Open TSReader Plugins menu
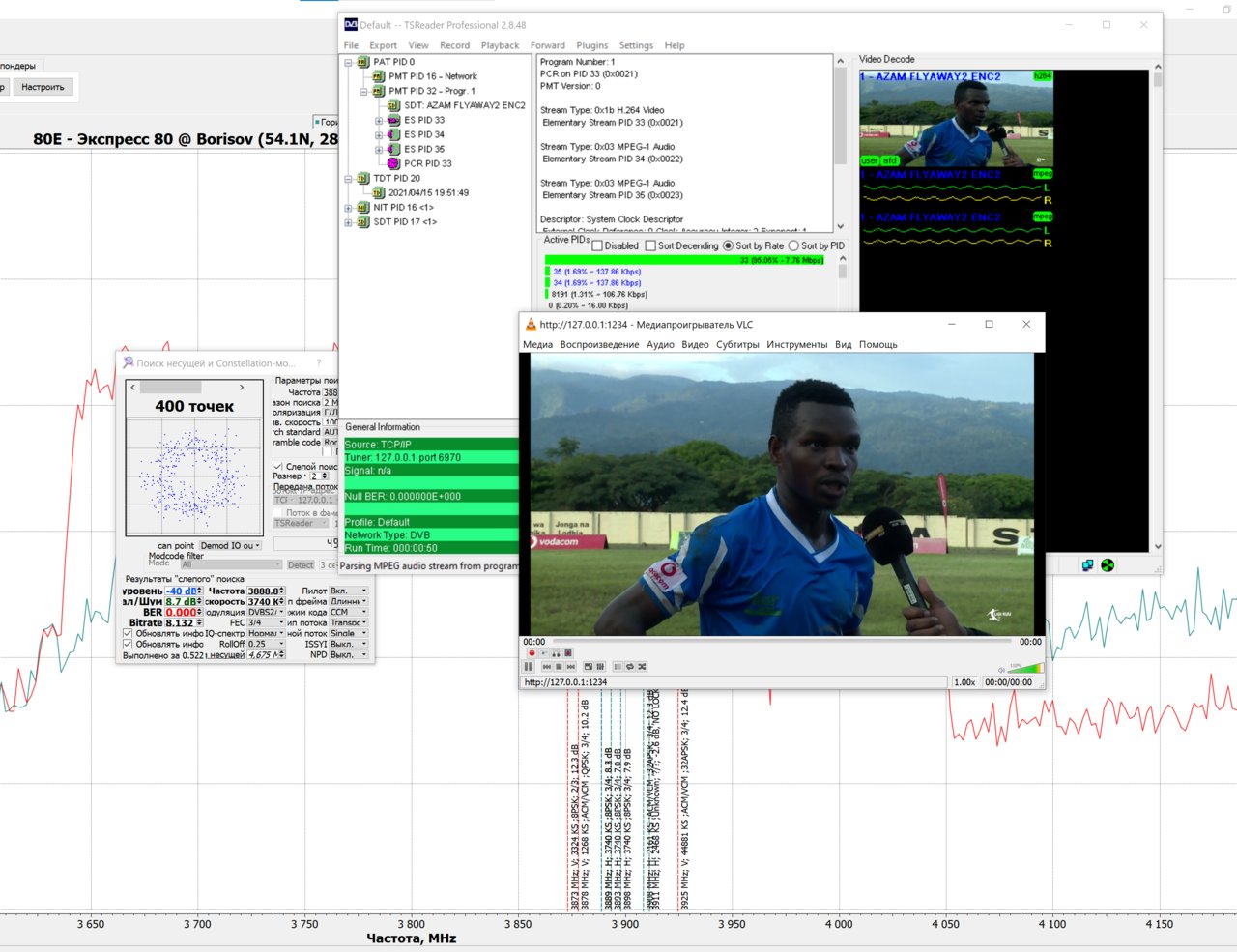This screenshot has width=1237, height=952. pyautogui.click(x=592, y=45)
